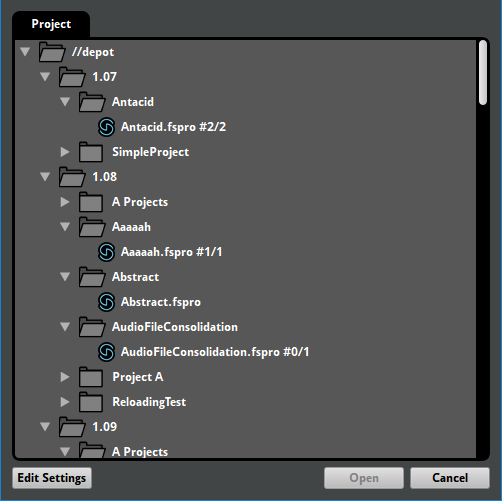Viewport: 502px width, 501px height.
Task: Expand the A Projects arrow under 1.08
Action: pos(65,202)
